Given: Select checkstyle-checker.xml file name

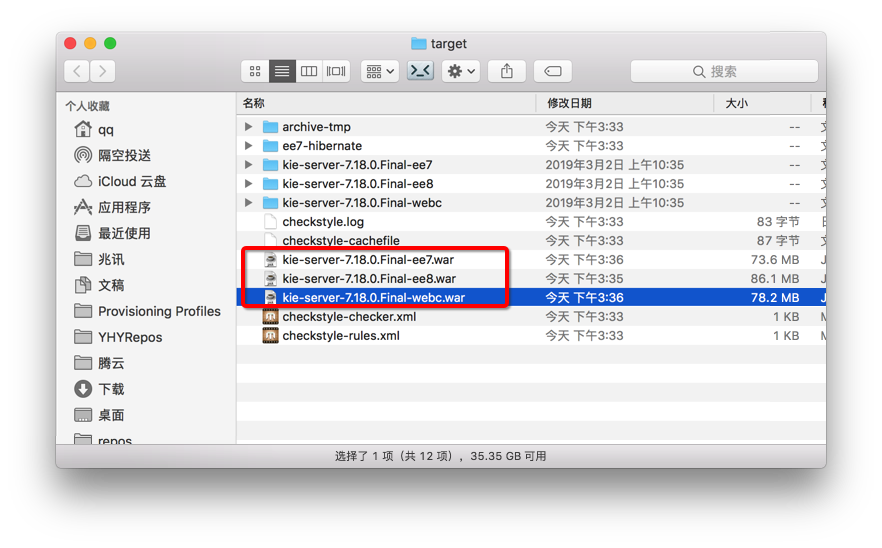Looking at the screenshot, I should (x=349, y=317).
